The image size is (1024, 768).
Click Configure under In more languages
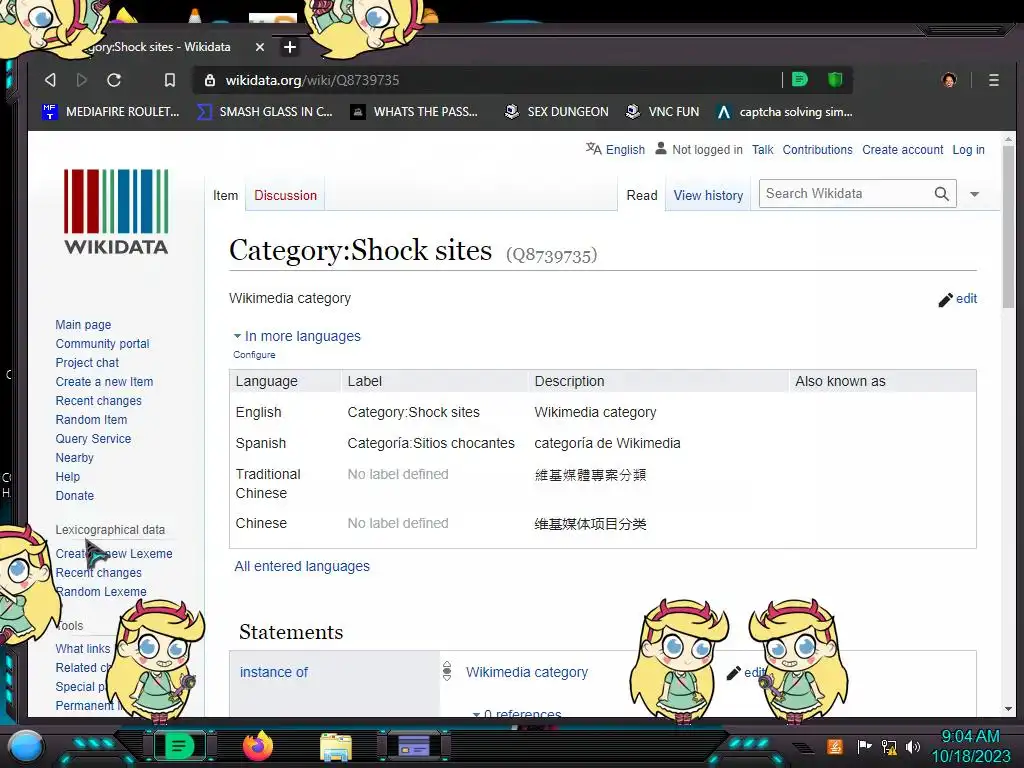pyautogui.click(x=254, y=355)
